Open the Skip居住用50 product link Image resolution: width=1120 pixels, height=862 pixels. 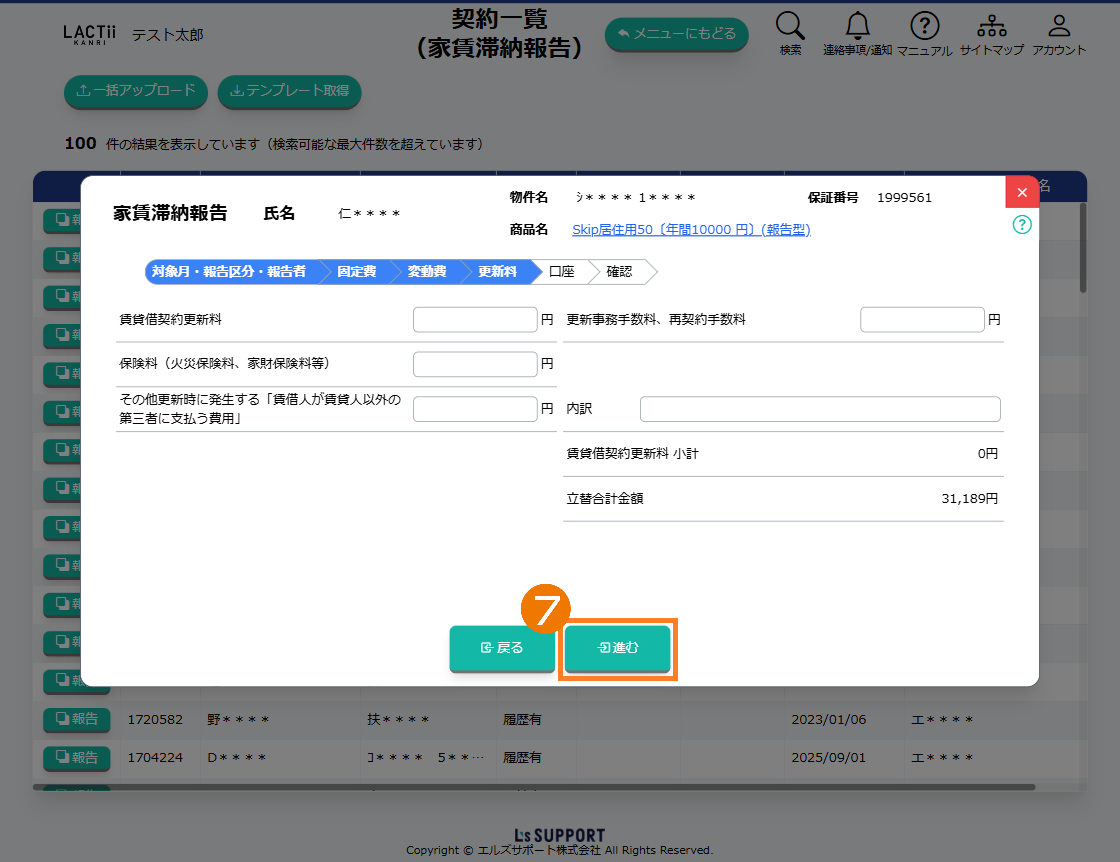tap(691, 230)
